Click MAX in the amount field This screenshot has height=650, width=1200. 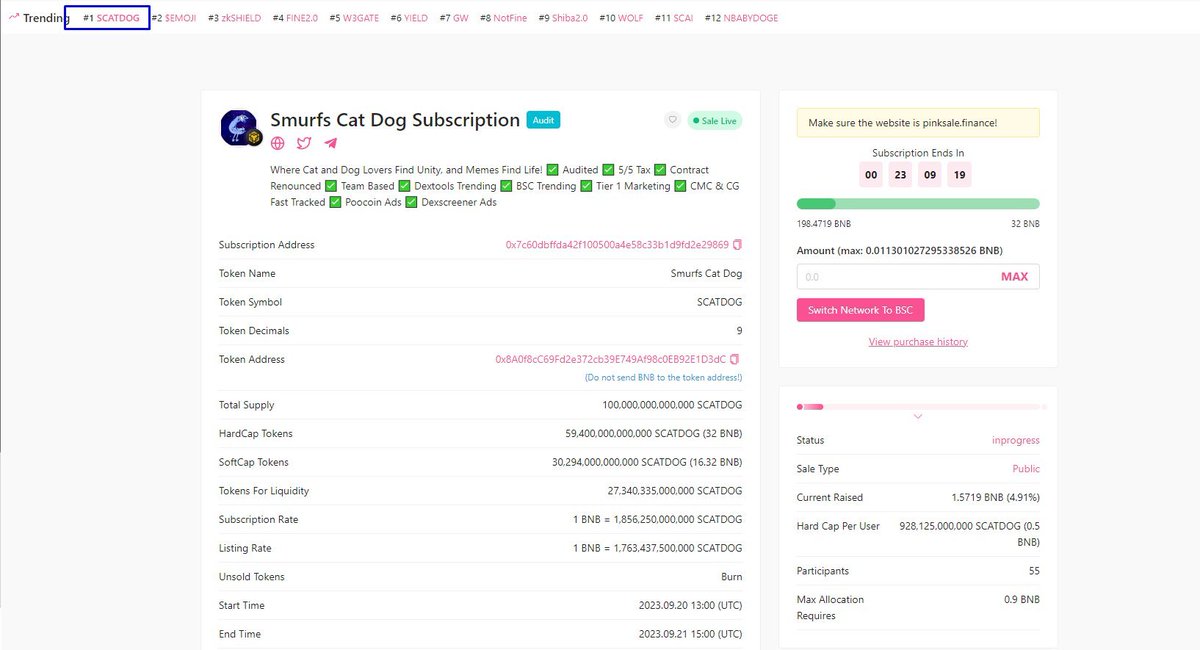pyautogui.click(x=1014, y=277)
